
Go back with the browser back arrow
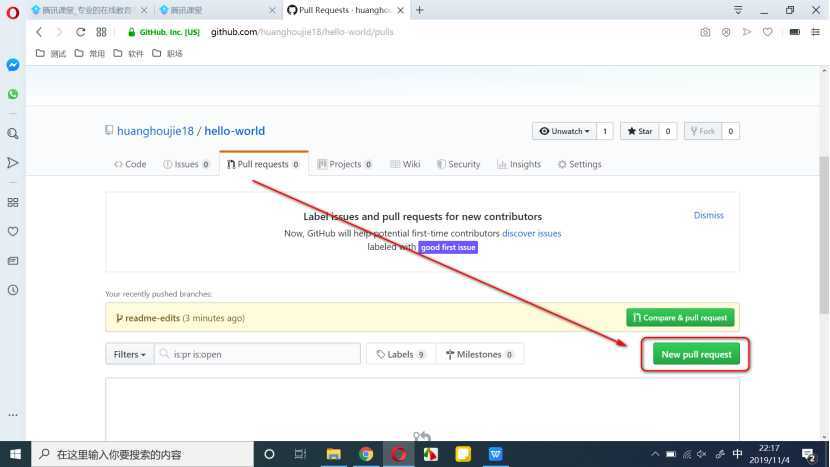39,32
